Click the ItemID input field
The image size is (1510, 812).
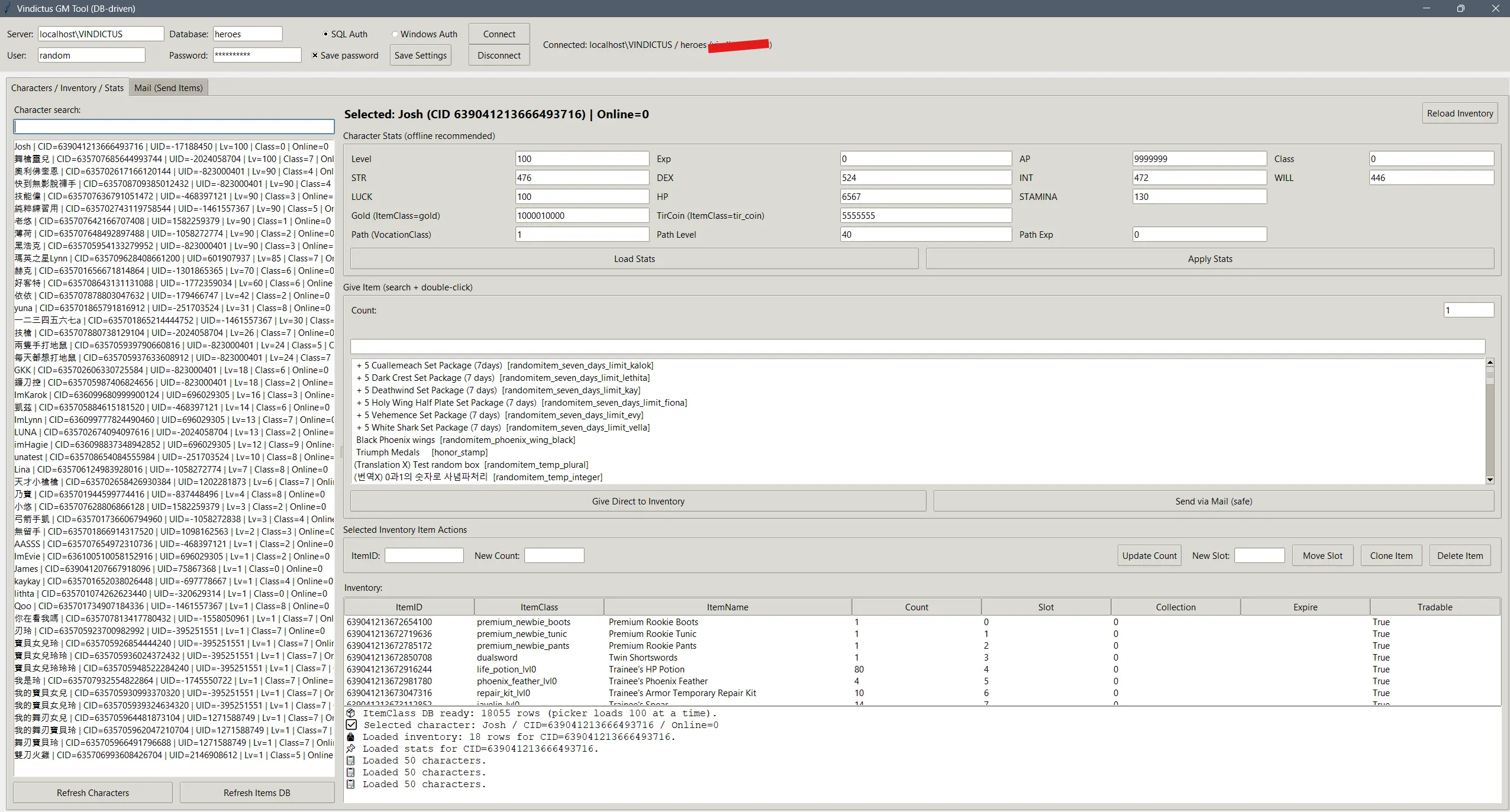424,556
